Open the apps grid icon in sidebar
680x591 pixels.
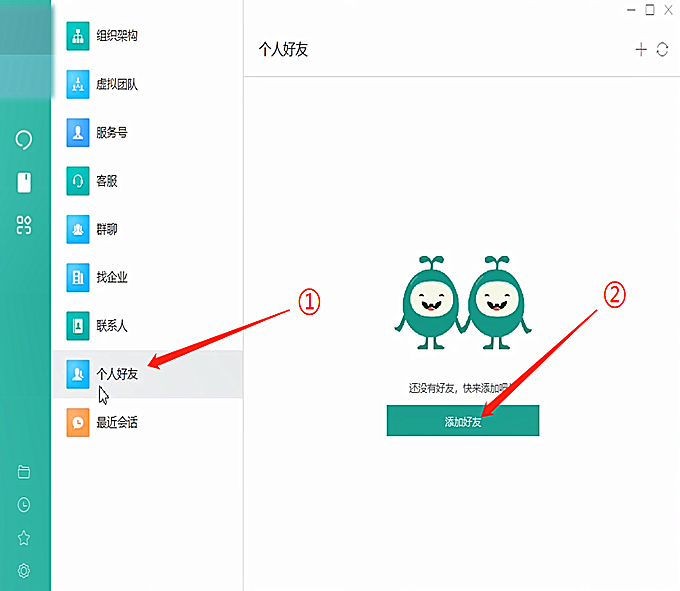[24, 225]
